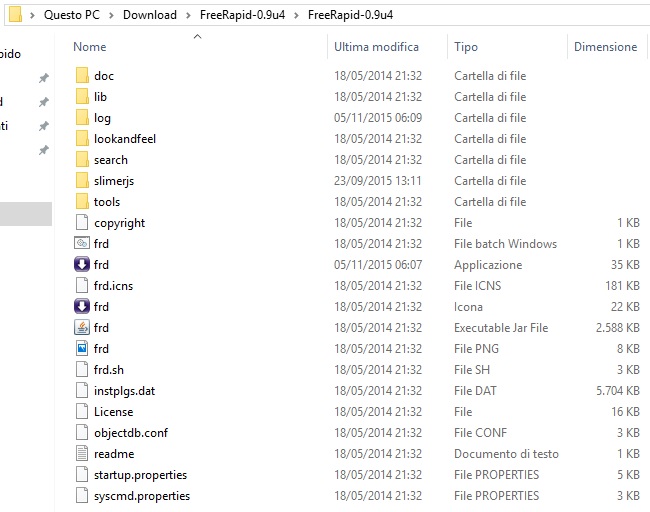Select the readme text document icon
The width and height of the screenshot is (650, 512).
pos(82,454)
